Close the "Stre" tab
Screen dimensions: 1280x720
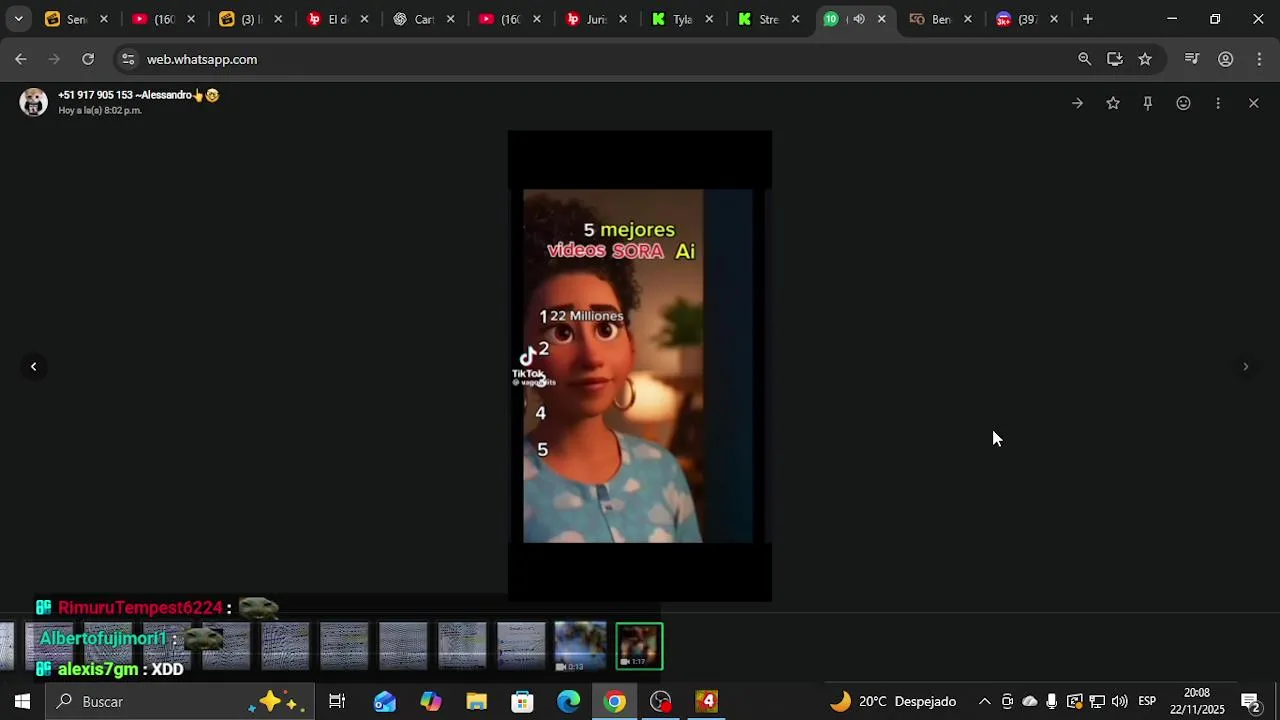point(795,19)
